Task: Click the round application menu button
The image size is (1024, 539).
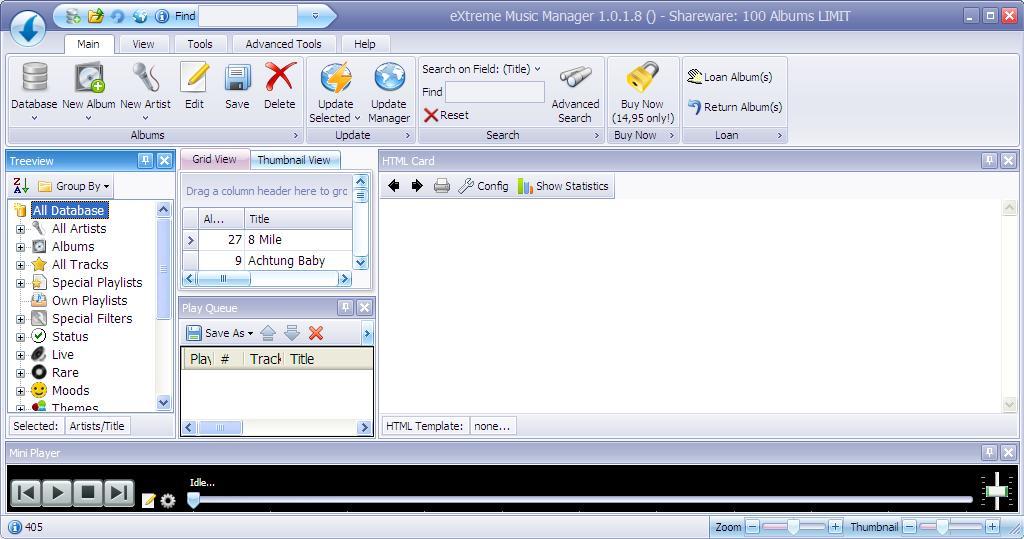Action: pos(27,29)
